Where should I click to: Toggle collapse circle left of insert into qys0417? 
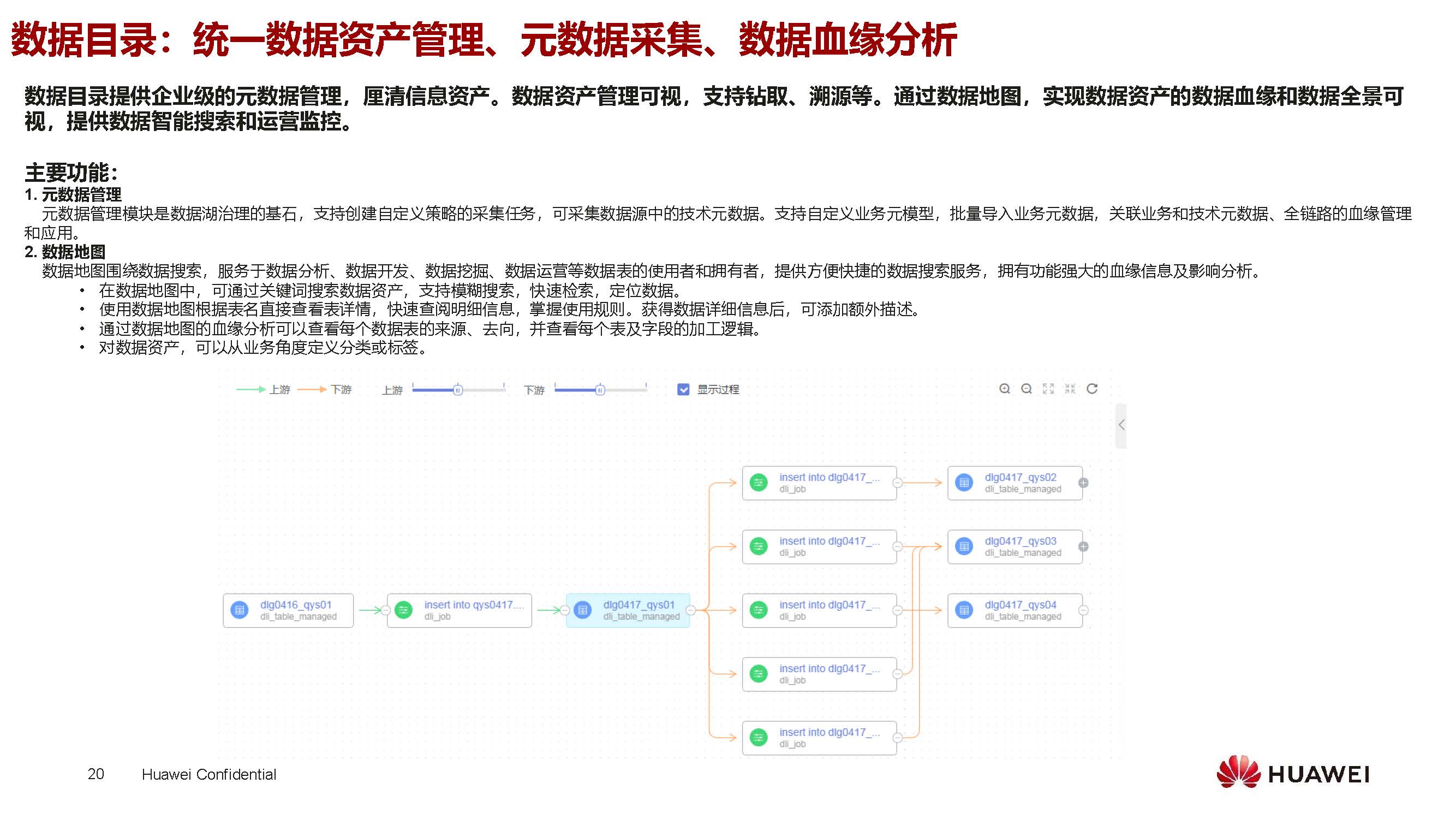click(385, 610)
